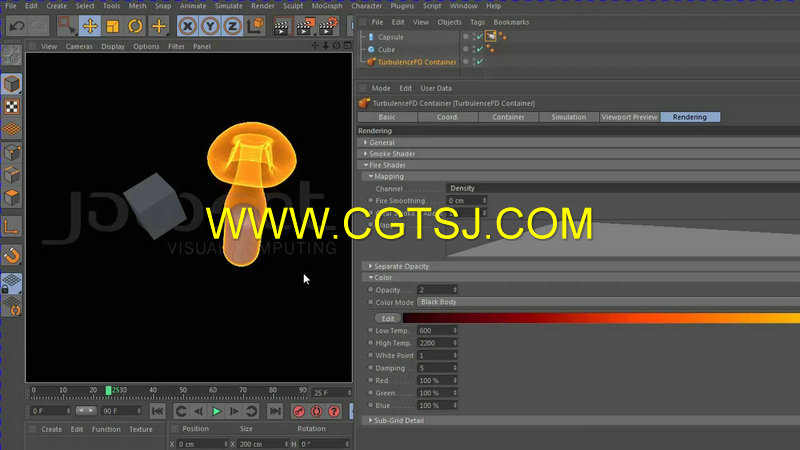
Task: Play animation forwards
Action: (x=216, y=411)
